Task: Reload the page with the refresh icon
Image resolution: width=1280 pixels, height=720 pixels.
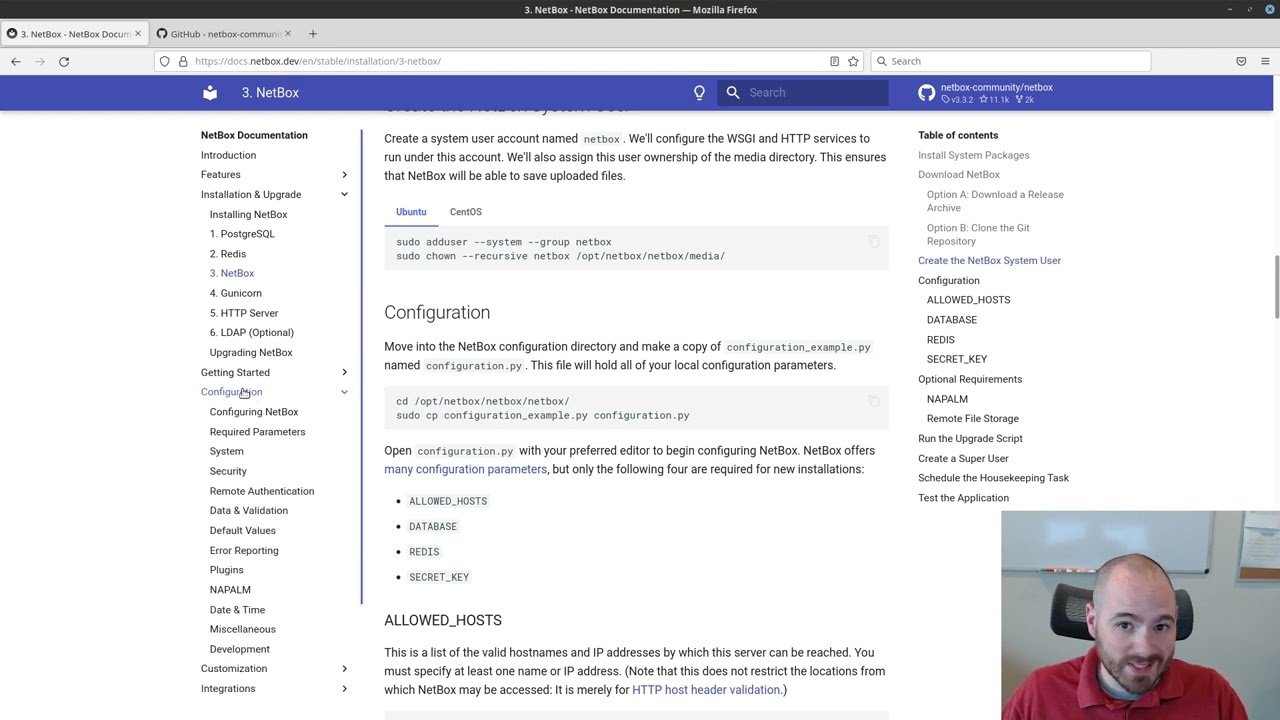Action: [64, 61]
